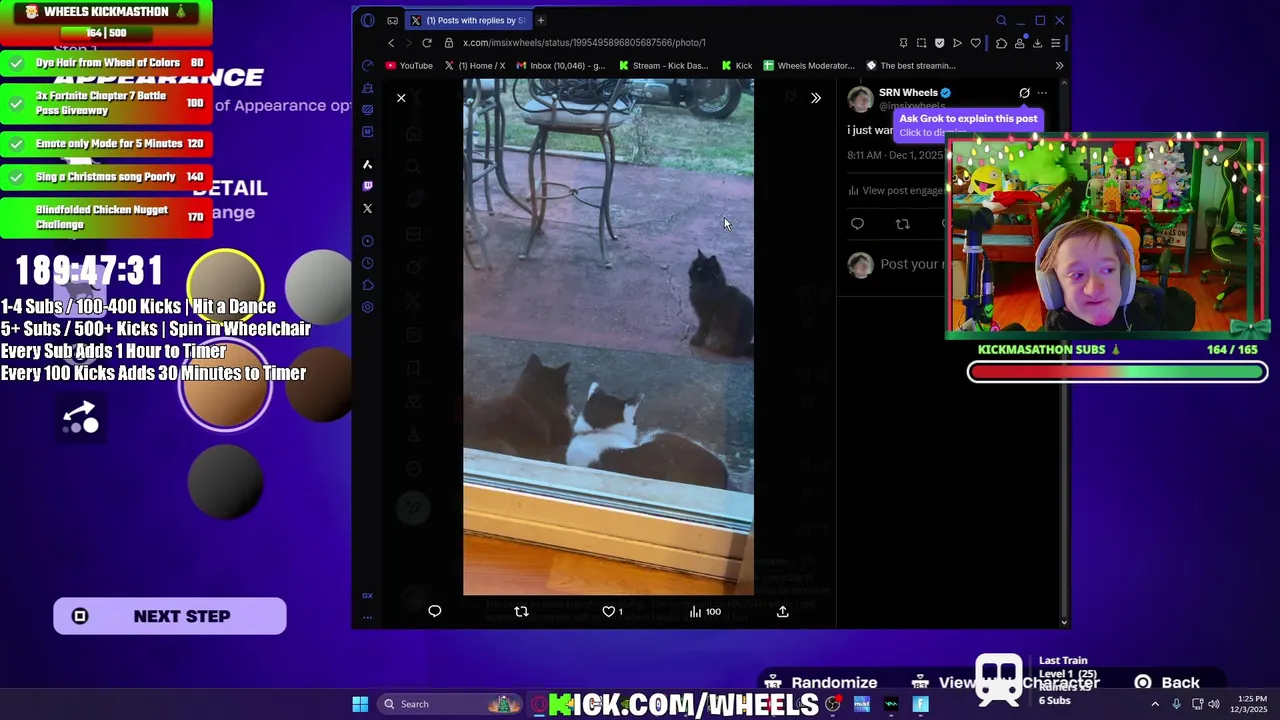This screenshot has width=1280, height=720.
Task: Click Randomize in the game footer
Action: click(x=822, y=683)
